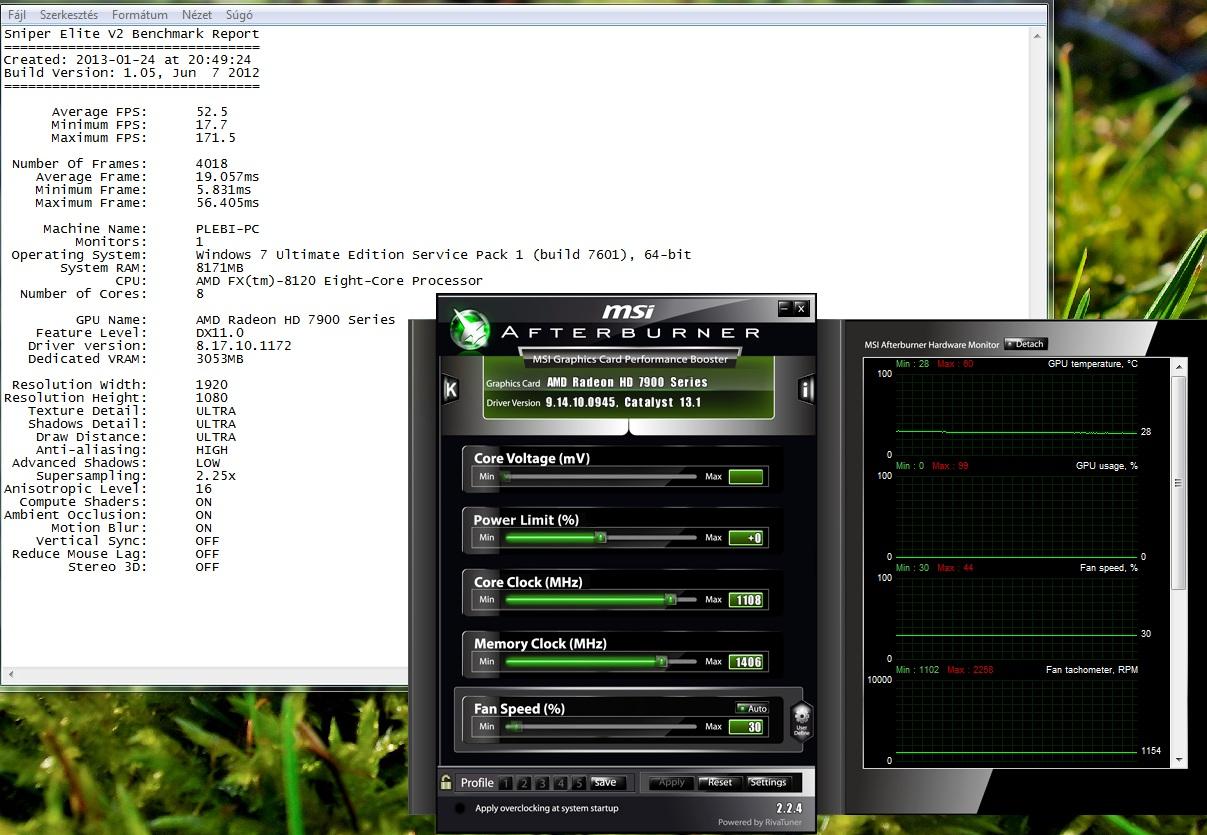Open the Fájl menu in Notepad
The height and width of the screenshot is (835, 1207).
pyautogui.click(x=17, y=15)
